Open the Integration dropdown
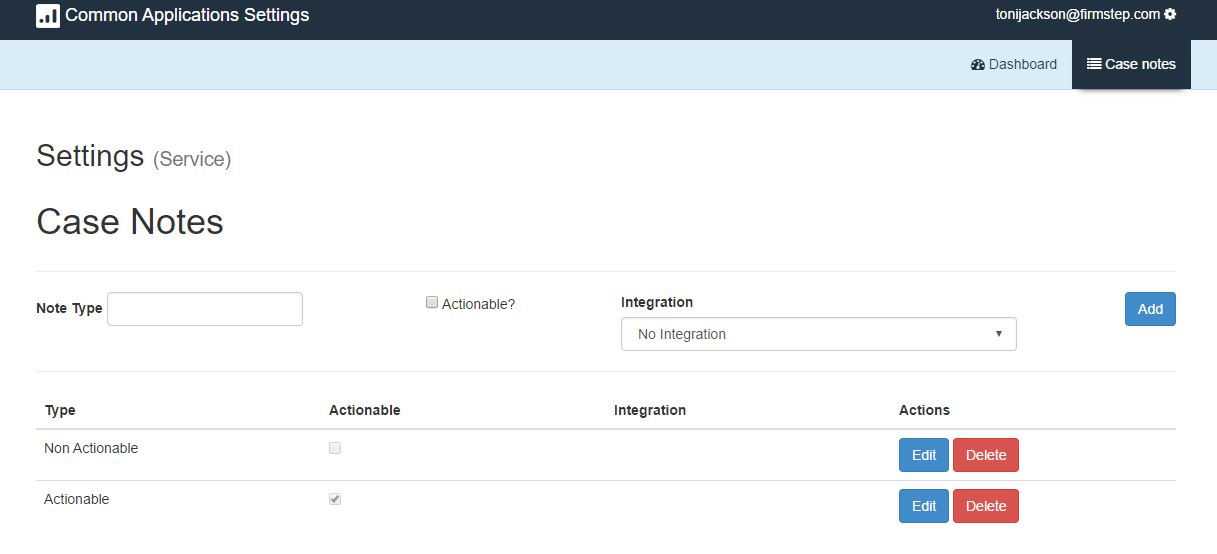This screenshot has height=554, width=1217. (x=819, y=334)
